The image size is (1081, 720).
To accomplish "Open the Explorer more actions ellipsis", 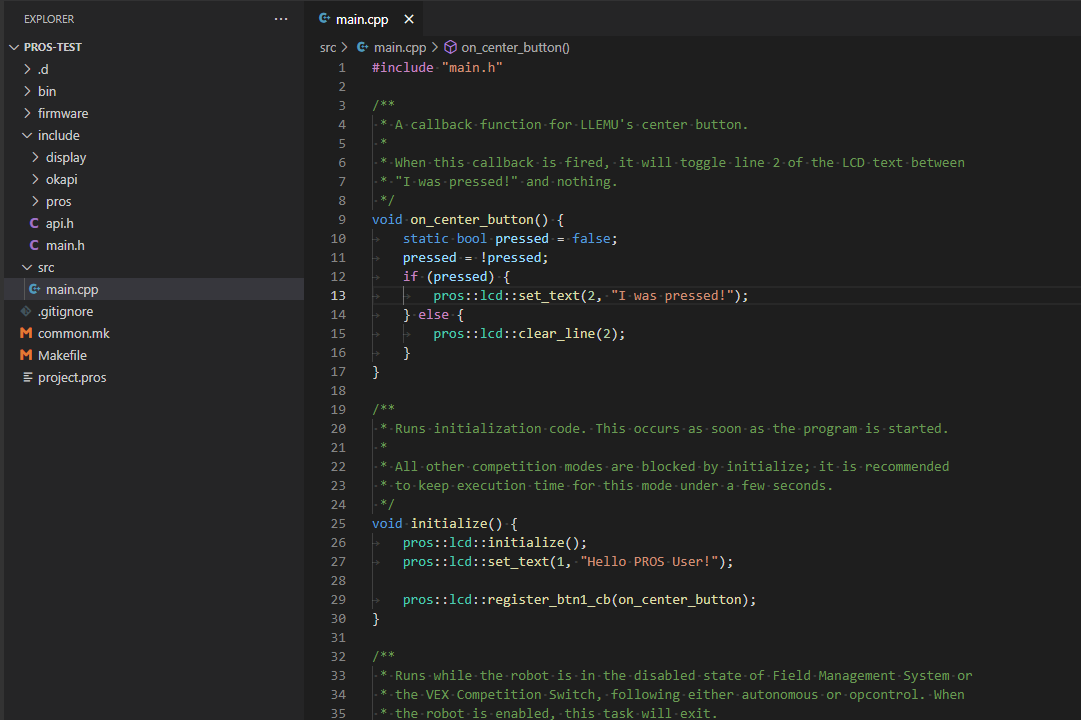I will point(281,19).
